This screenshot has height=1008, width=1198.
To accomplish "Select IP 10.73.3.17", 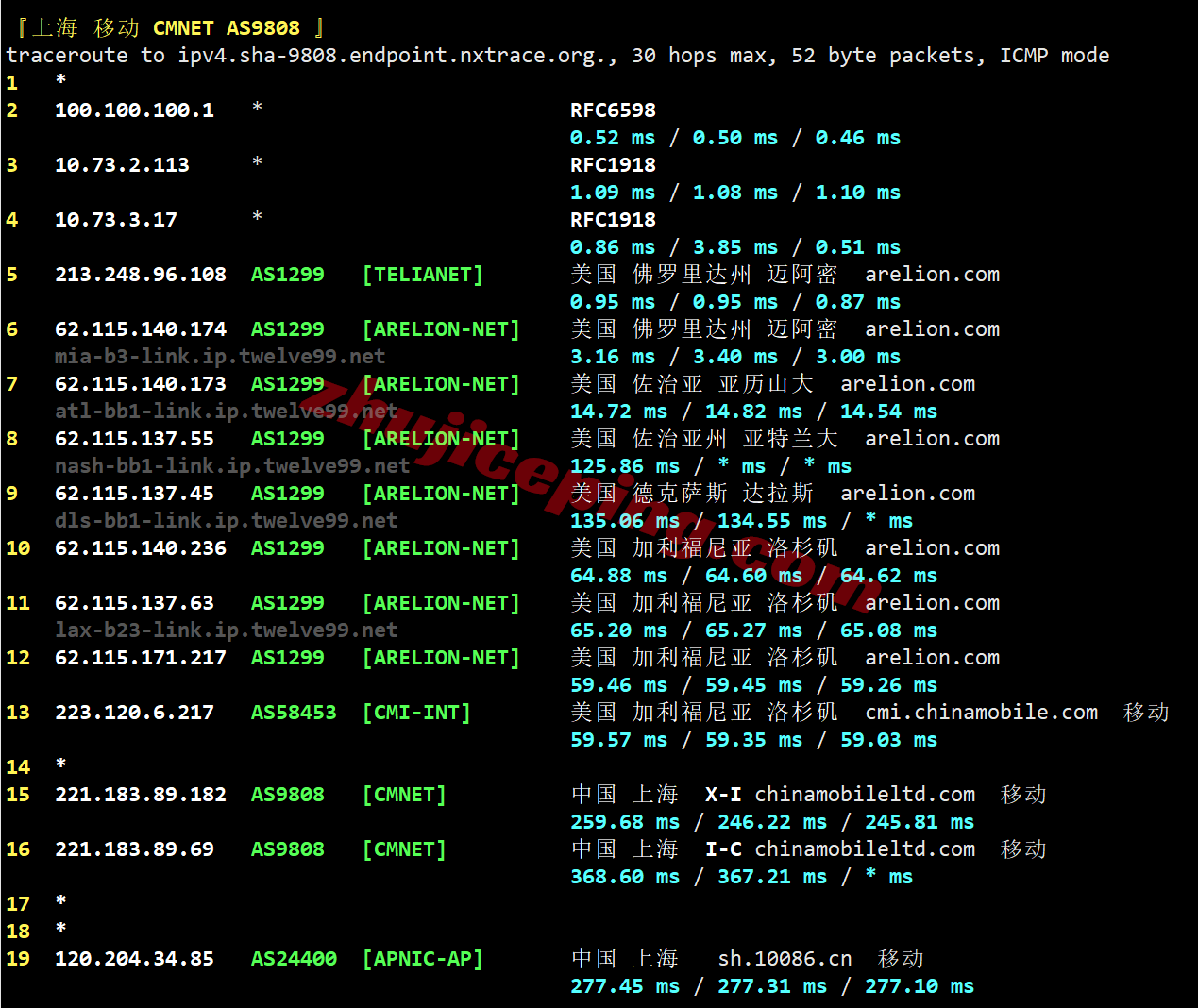I will 116,220.
